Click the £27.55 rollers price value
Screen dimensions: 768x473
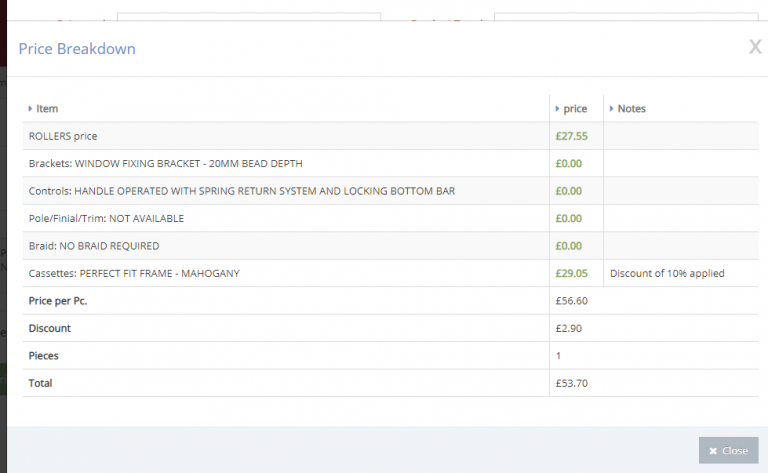pos(571,136)
